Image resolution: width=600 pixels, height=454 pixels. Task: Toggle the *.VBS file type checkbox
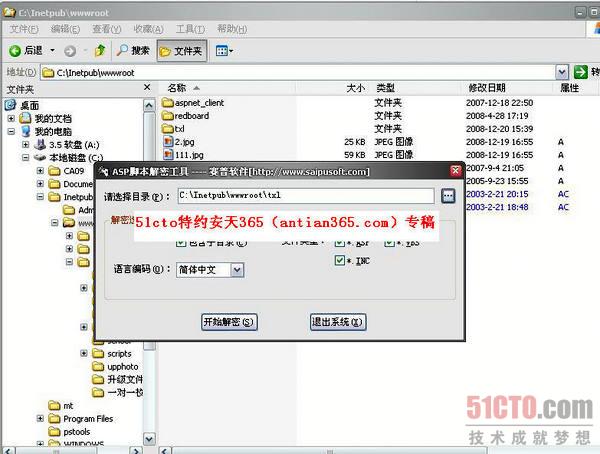tap(390, 243)
